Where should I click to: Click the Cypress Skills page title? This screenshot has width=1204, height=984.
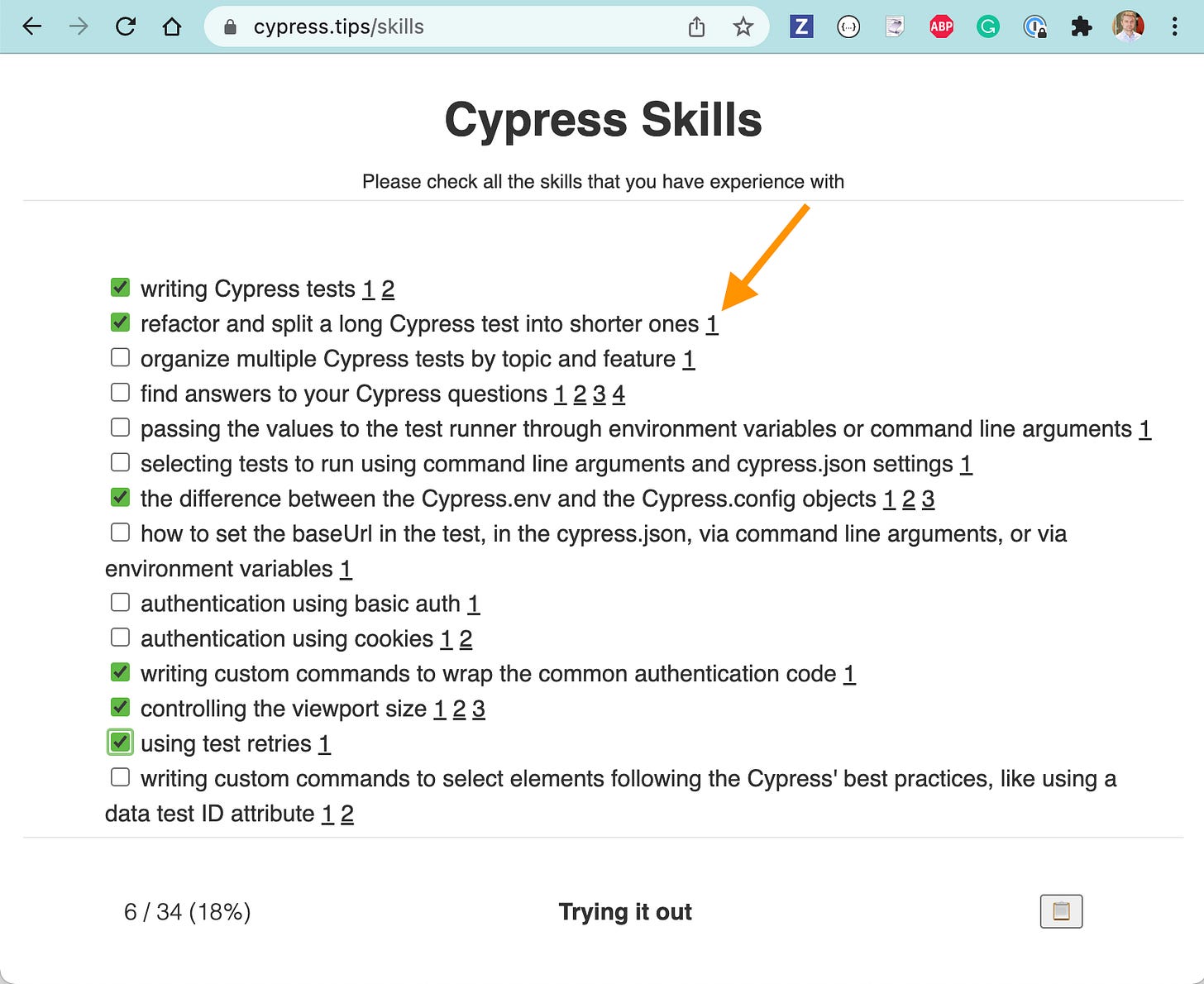[x=603, y=120]
